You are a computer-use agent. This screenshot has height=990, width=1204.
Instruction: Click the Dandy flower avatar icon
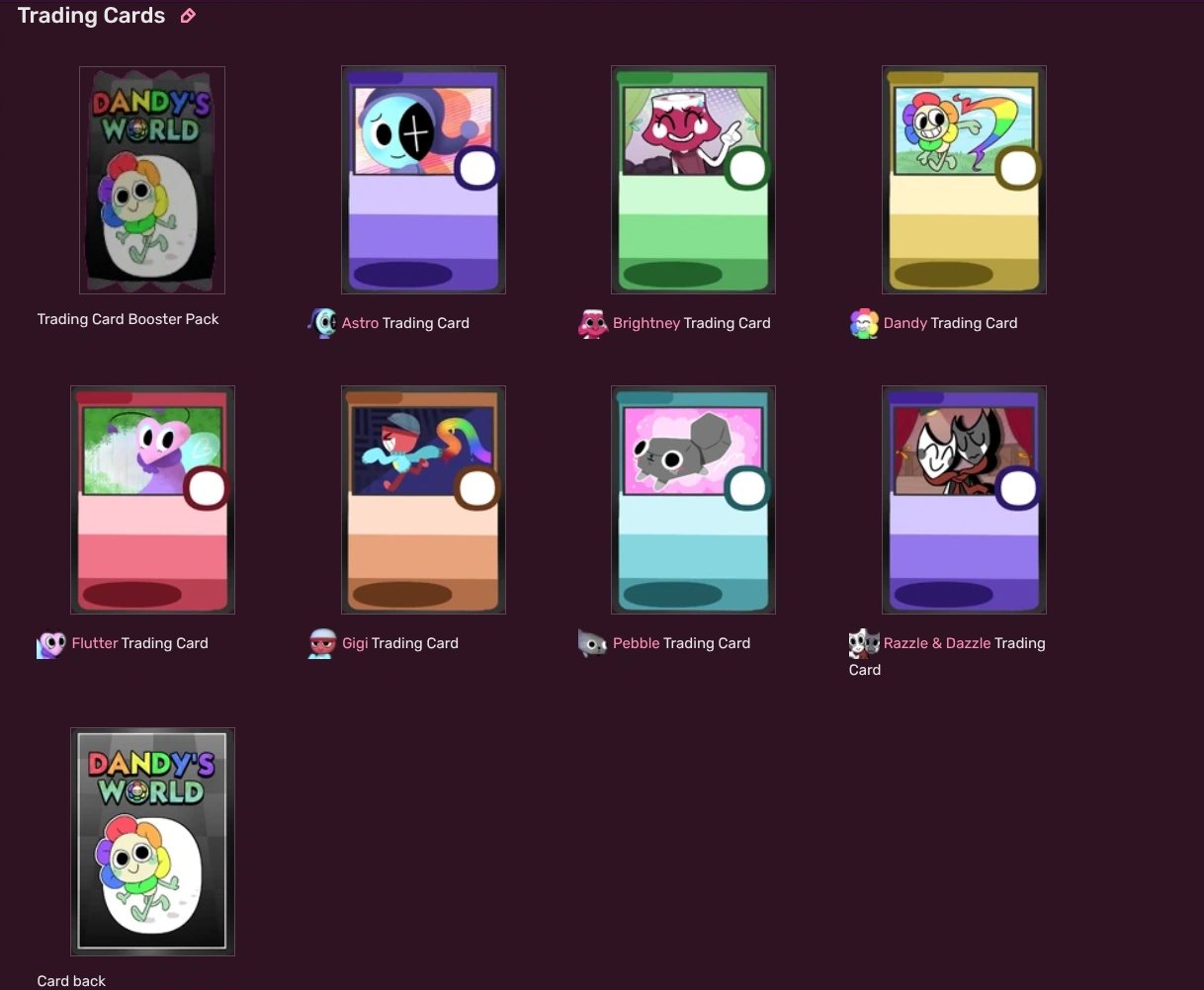(x=864, y=323)
